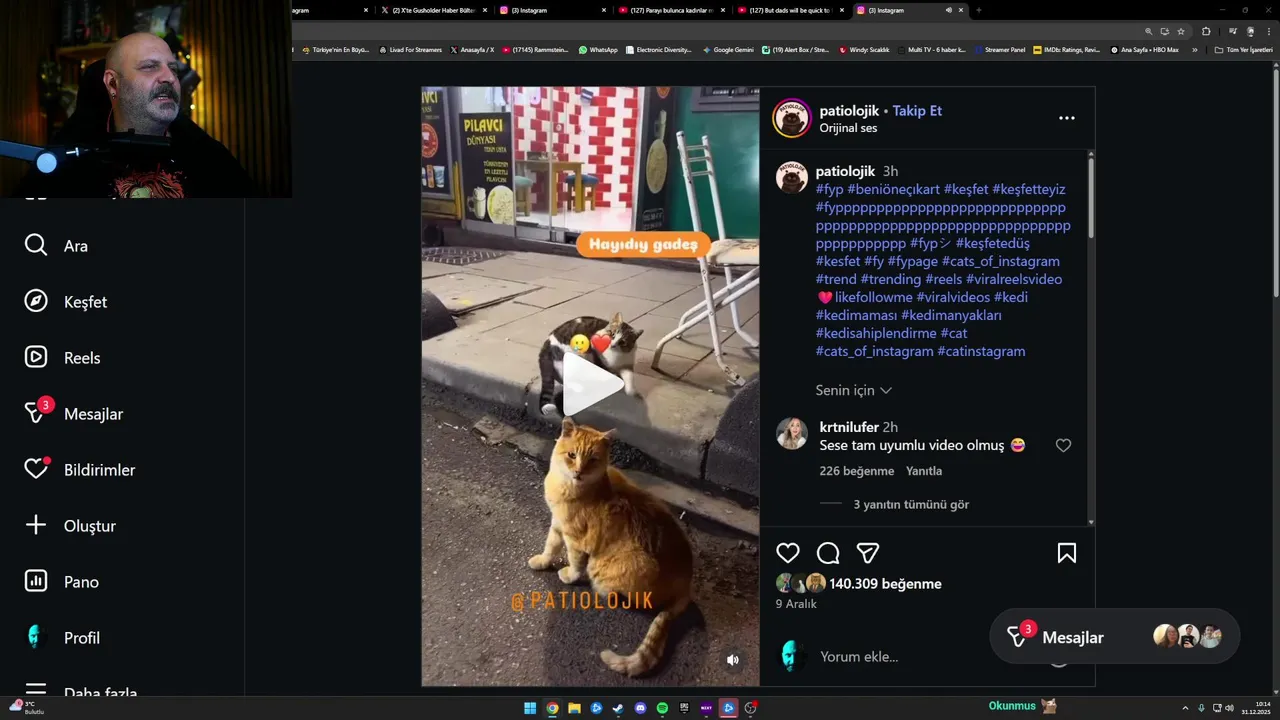This screenshot has height=720, width=1280.
Task: Show hidden system tray icons
Action: coord(1185,708)
